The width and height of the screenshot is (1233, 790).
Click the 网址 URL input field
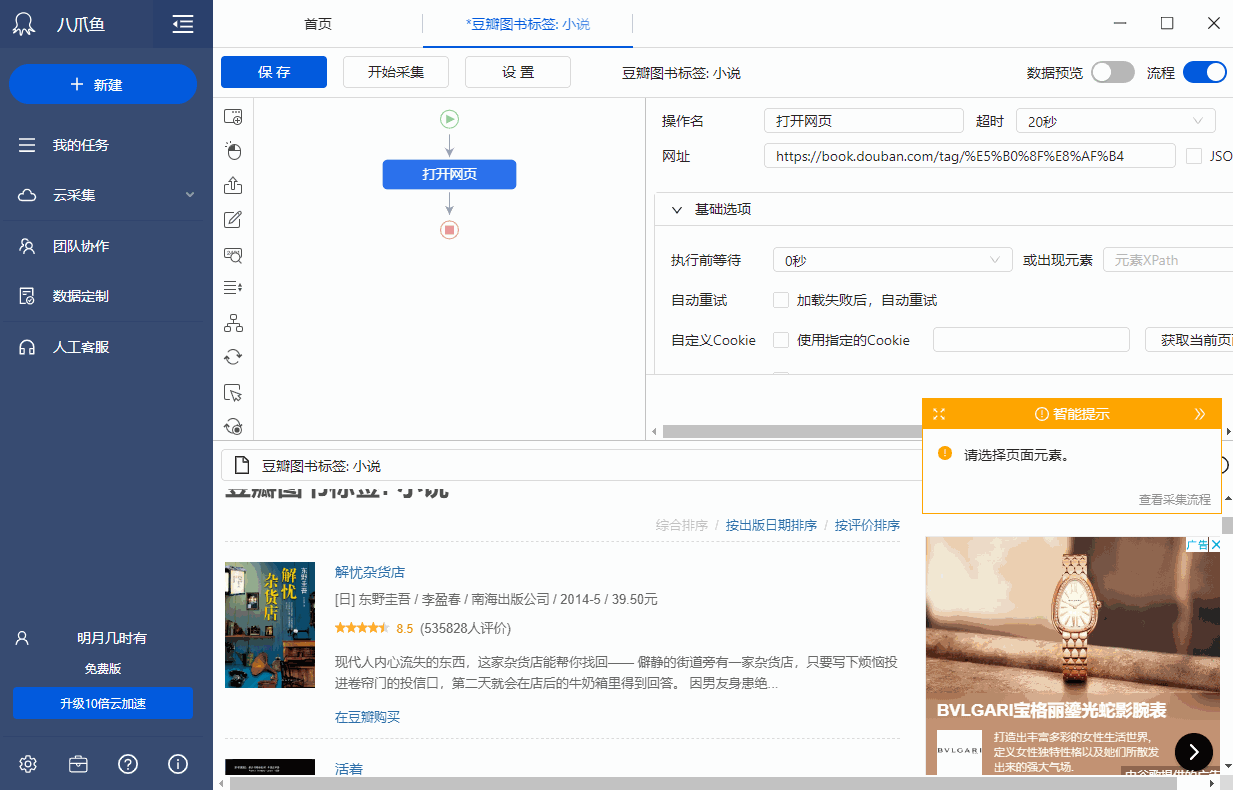click(970, 156)
